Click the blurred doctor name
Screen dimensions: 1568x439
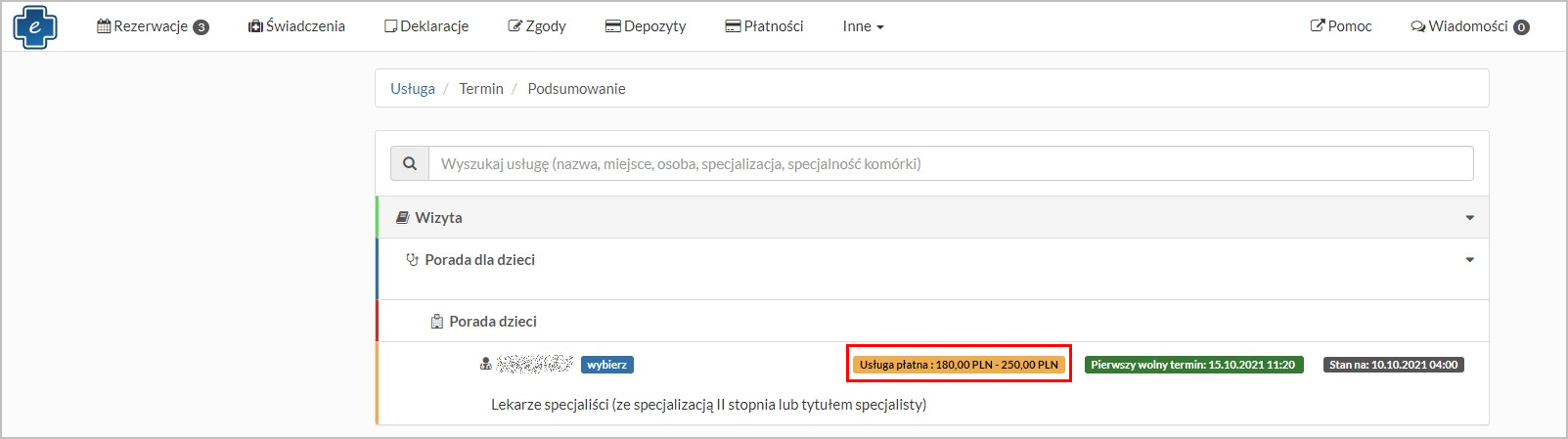pyautogui.click(x=535, y=364)
